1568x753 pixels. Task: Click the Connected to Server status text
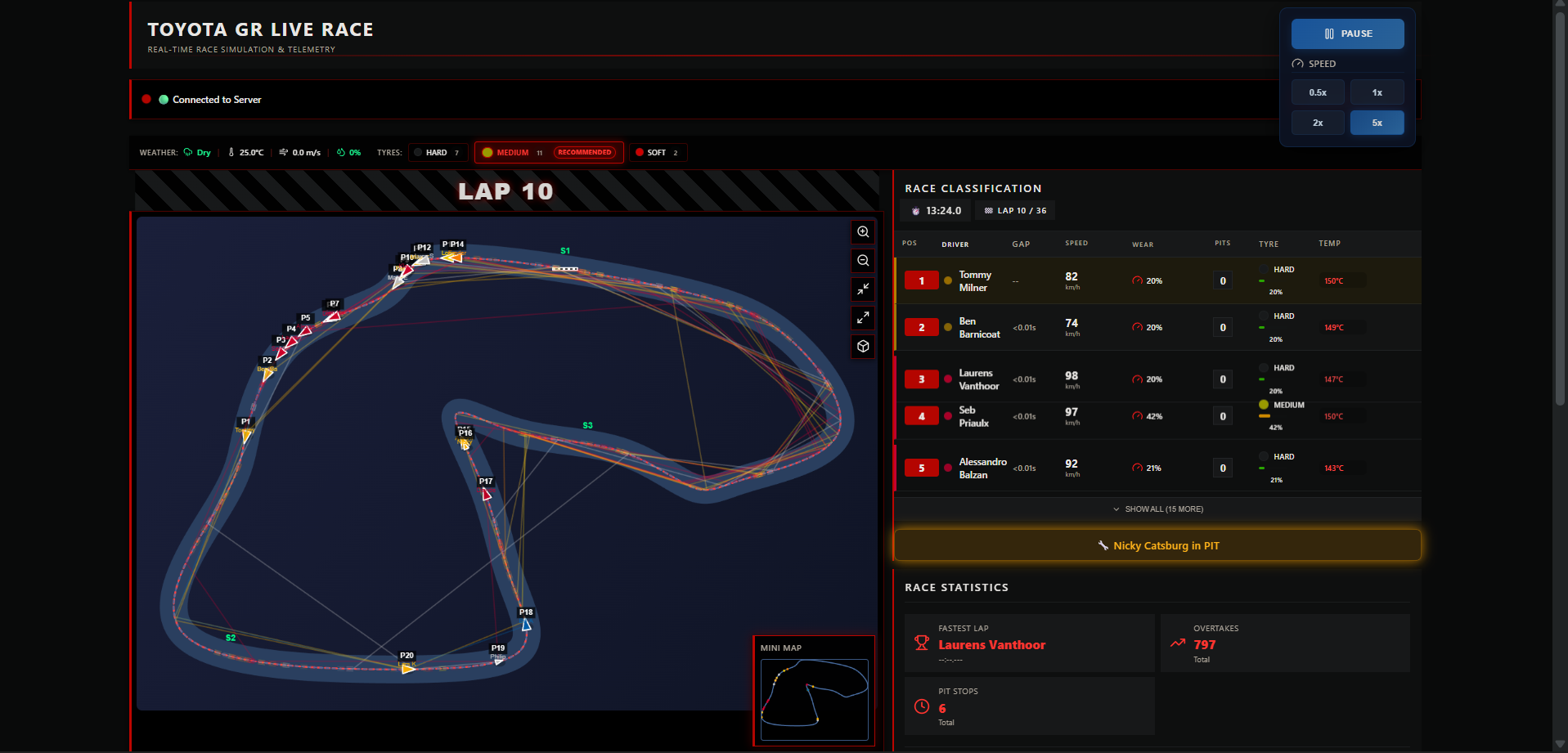(217, 100)
